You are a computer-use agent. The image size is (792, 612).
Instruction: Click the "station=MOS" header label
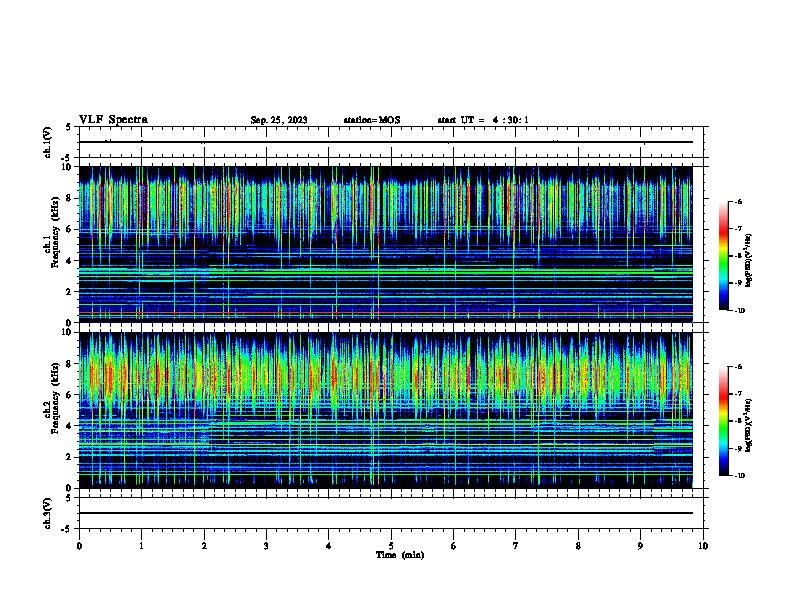click(372, 120)
